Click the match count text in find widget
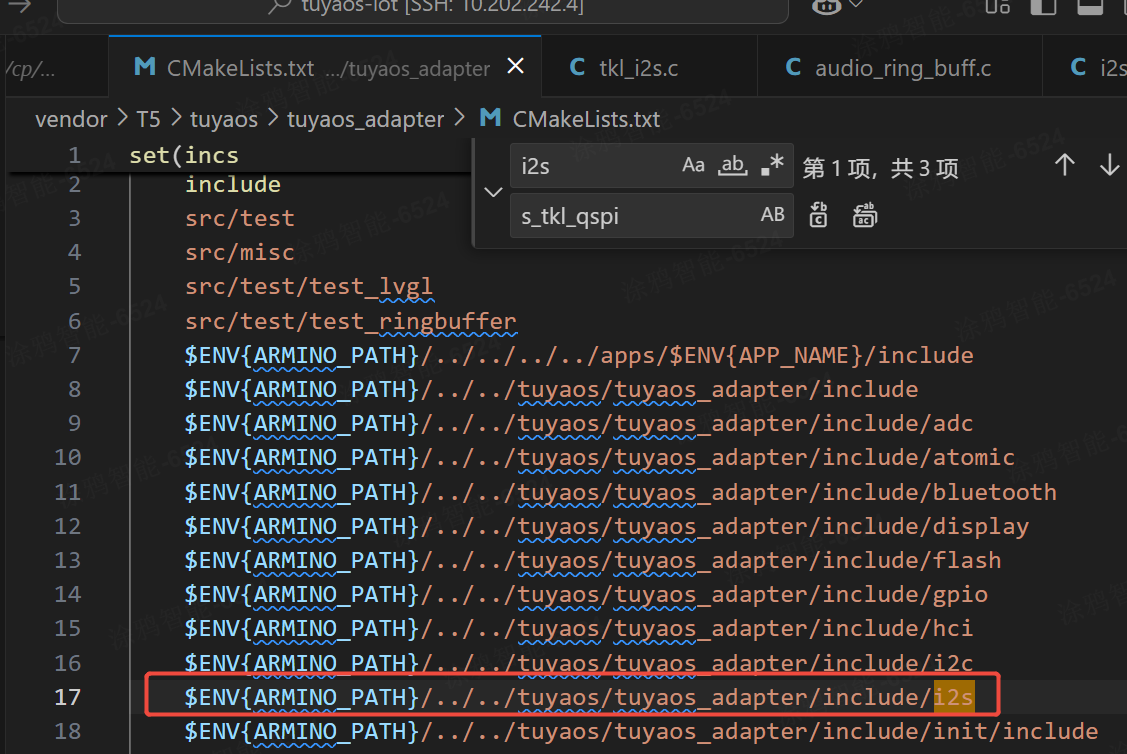 (880, 167)
